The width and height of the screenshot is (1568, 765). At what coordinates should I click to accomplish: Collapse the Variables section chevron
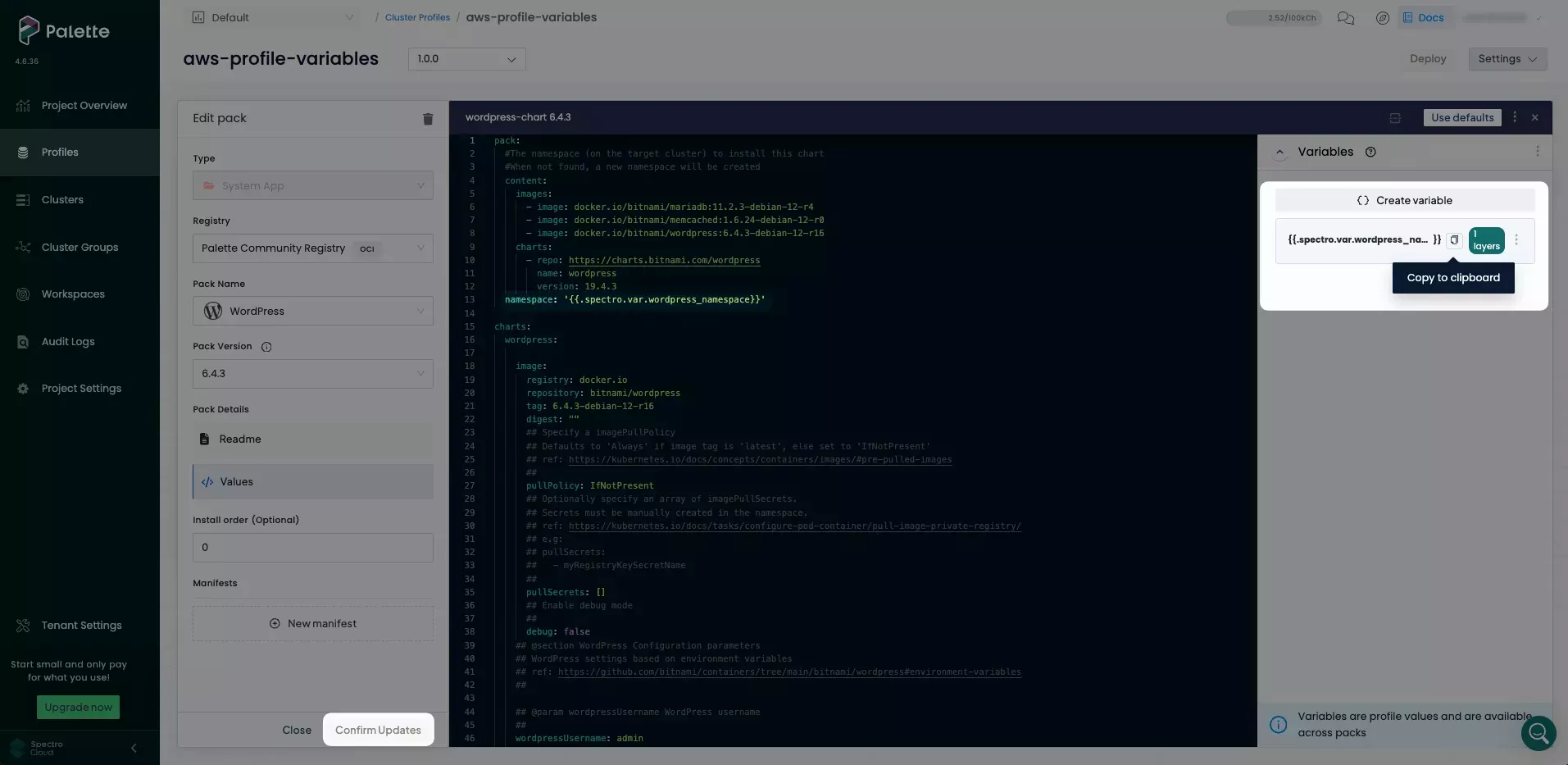[1279, 152]
